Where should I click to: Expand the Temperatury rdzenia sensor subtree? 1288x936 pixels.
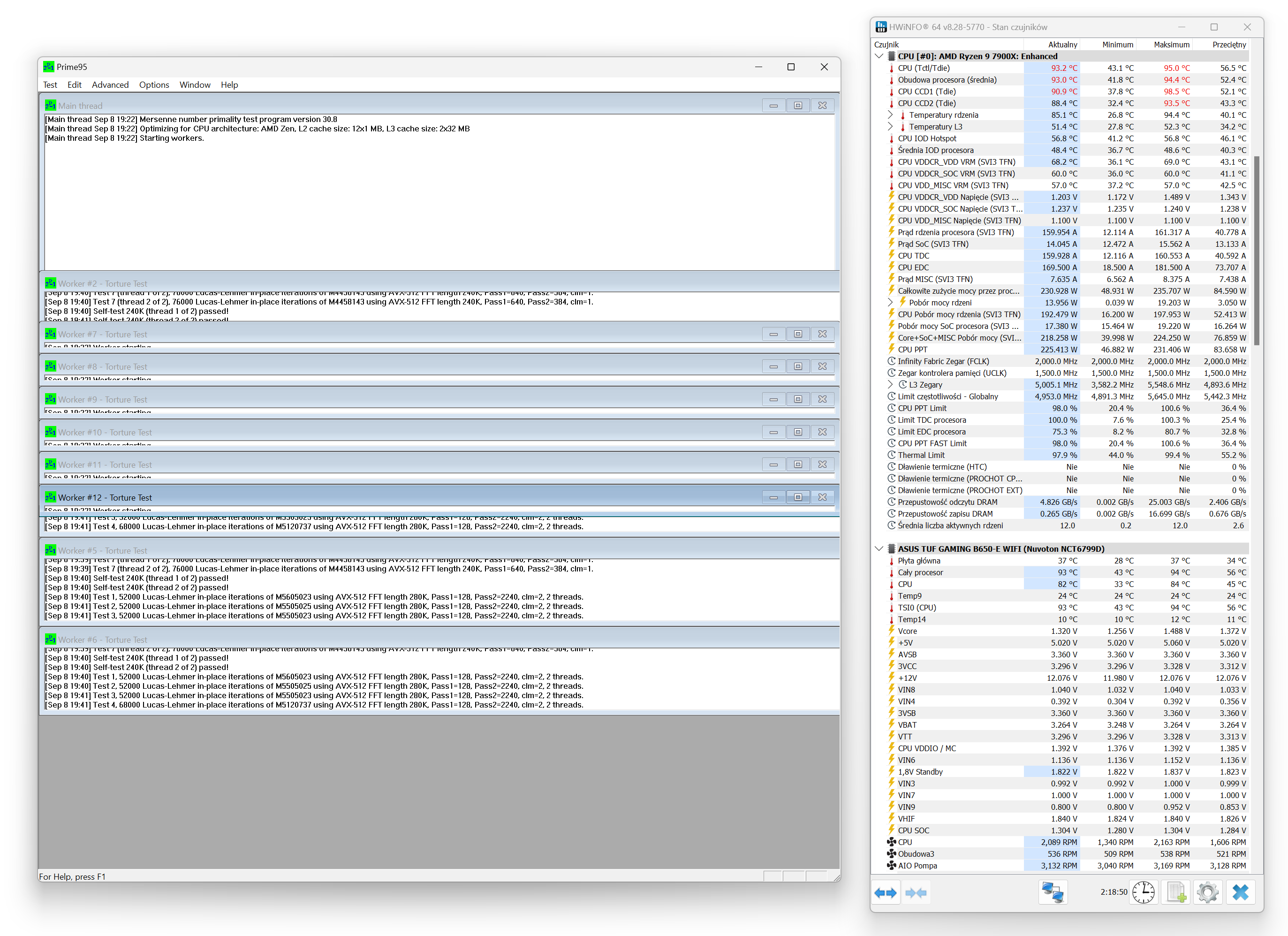click(890, 115)
